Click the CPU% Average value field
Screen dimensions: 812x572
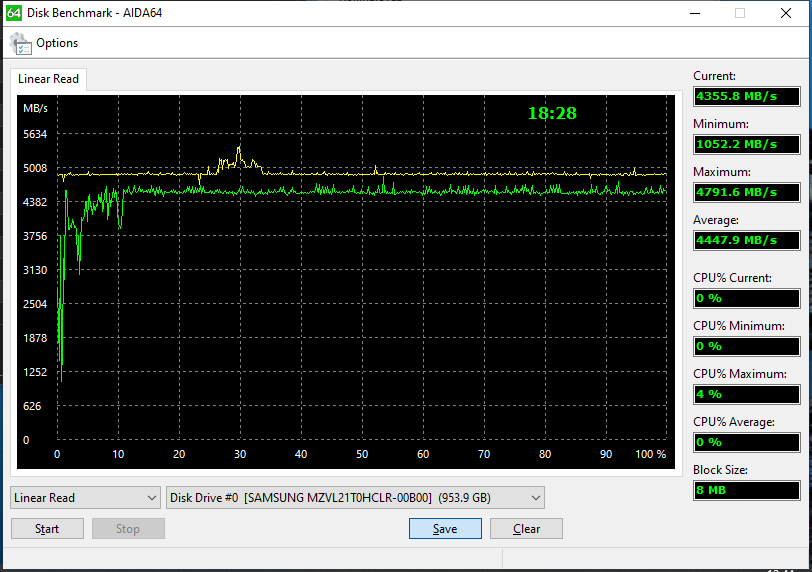[x=747, y=443]
